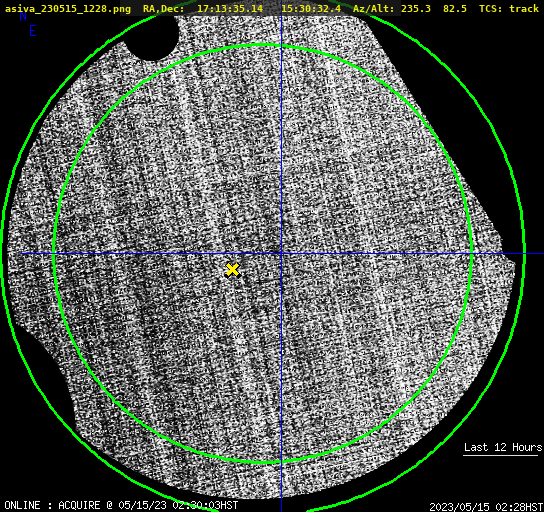Click the blue N north compass label
This screenshot has width=544, height=512.
tap(23, 16)
